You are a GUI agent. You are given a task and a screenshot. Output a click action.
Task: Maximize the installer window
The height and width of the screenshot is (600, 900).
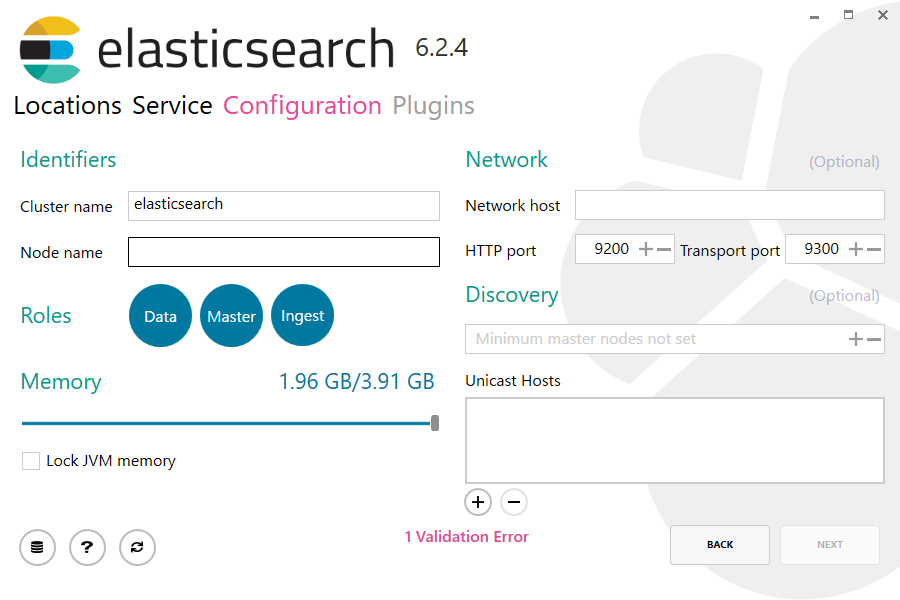(x=848, y=15)
